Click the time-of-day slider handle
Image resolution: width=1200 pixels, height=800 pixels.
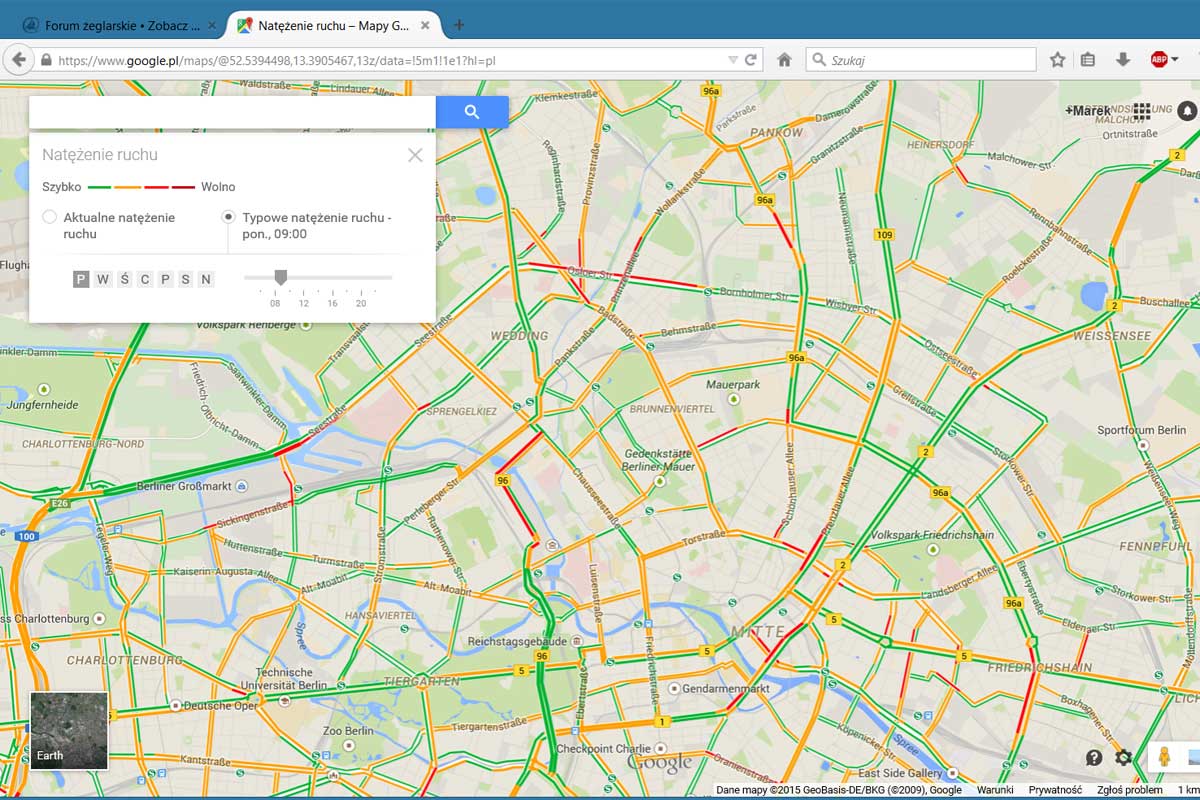click(281, 277)
